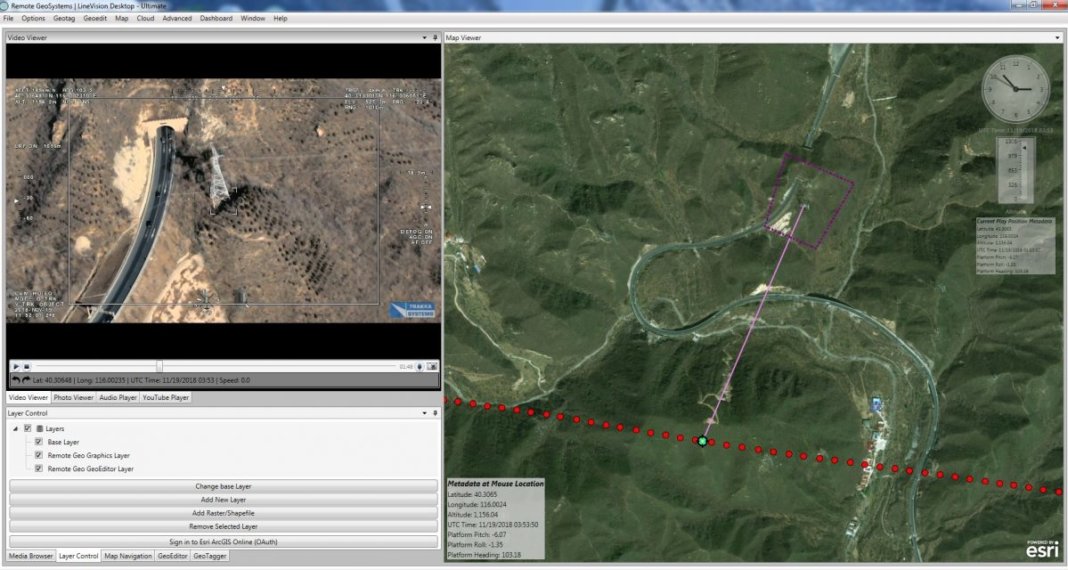The width and height of the screenshot is (1068, 570).
Task: Open the GeoTagger tab
Action: tap(210, 556)
